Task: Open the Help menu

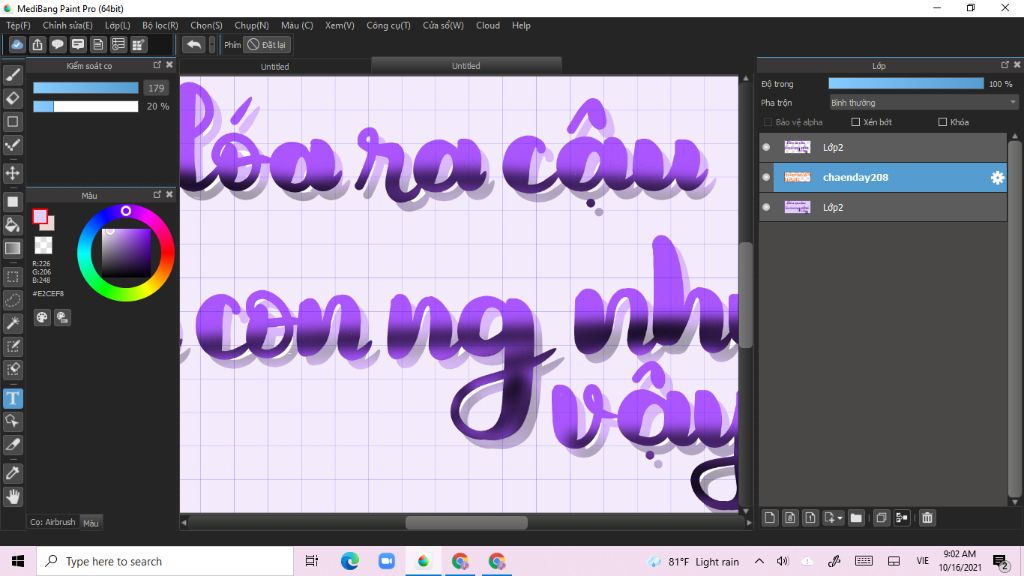Action: [521, 25]
